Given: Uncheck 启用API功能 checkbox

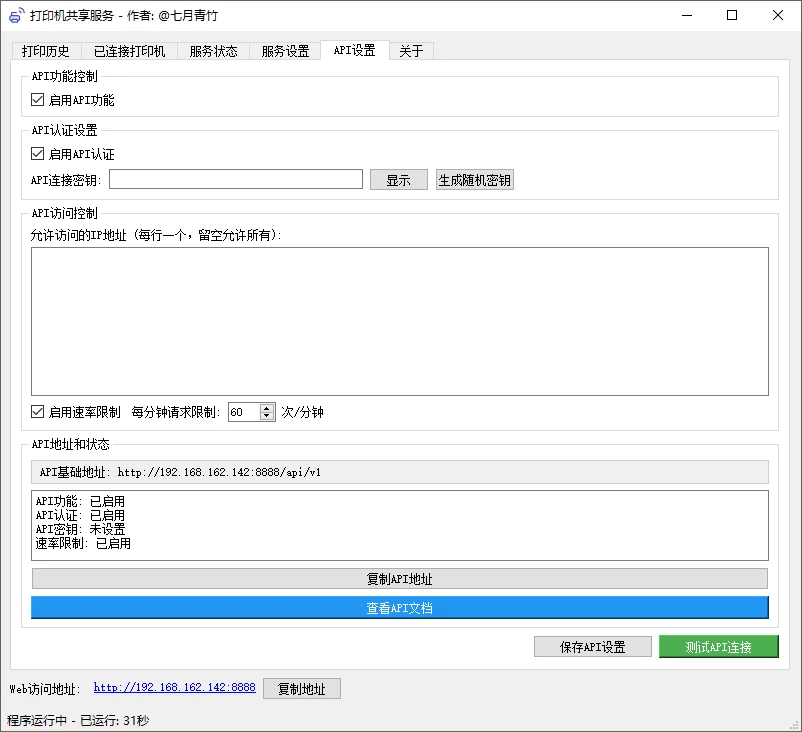Looking at the screenshot, I should point(37,100).
